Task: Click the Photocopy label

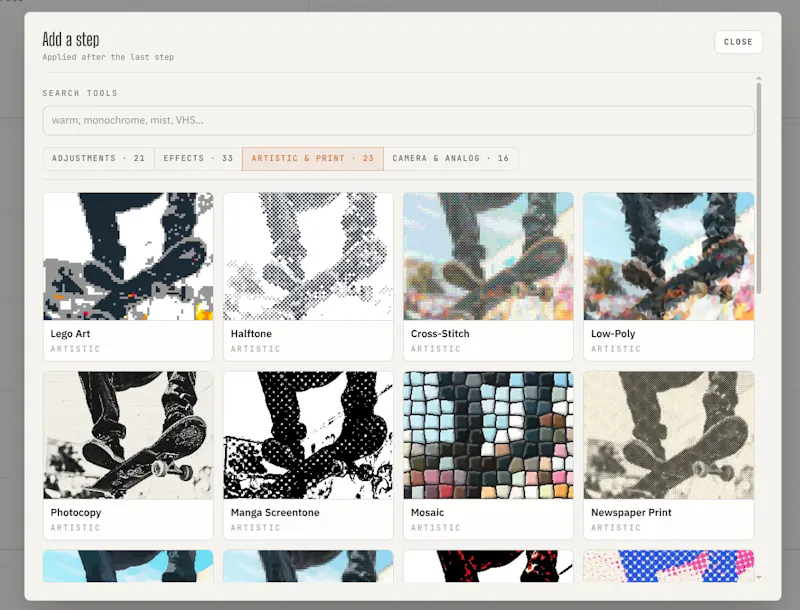Action: [76, 513]
